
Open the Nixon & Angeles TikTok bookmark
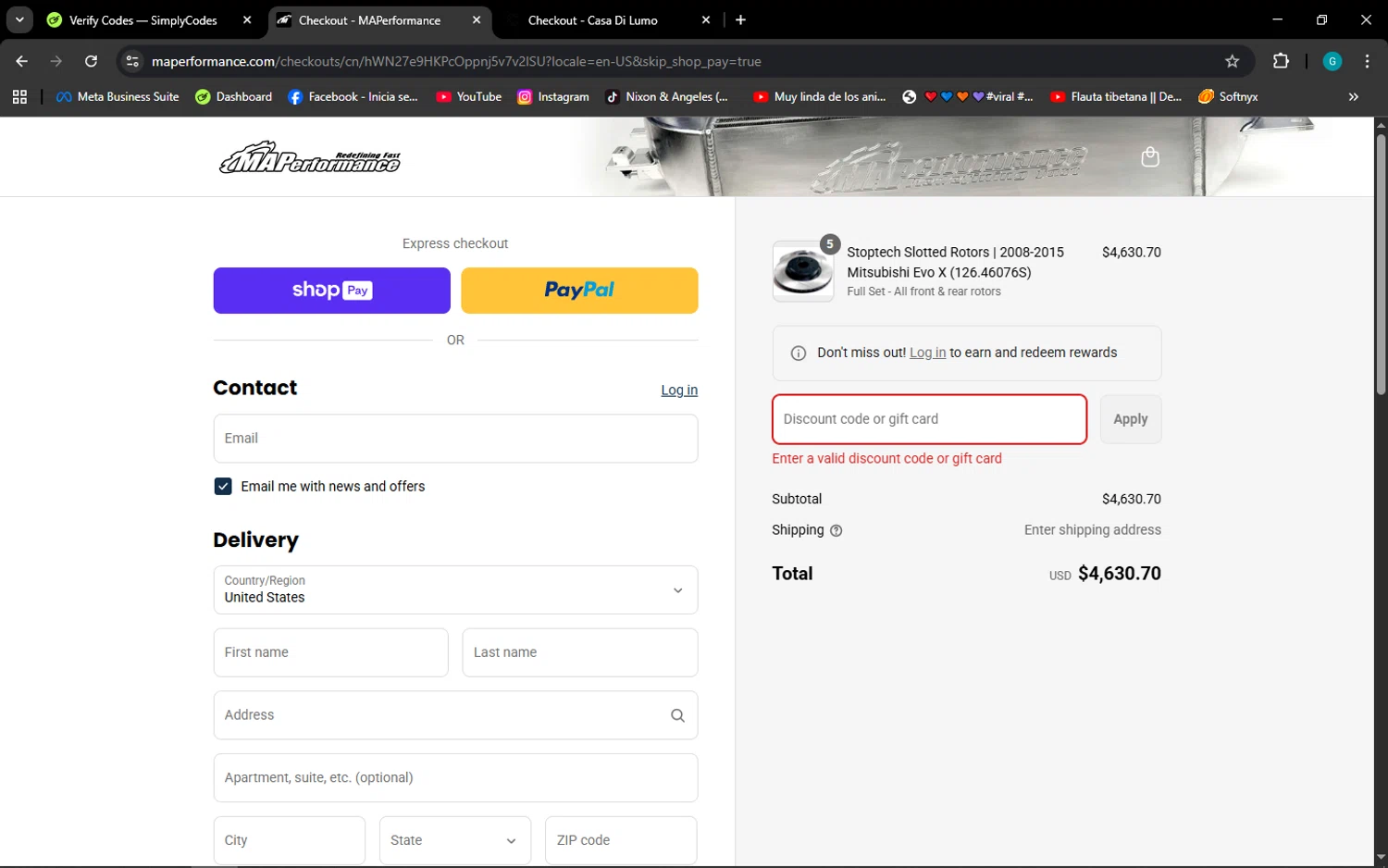[x=666, y=96]
